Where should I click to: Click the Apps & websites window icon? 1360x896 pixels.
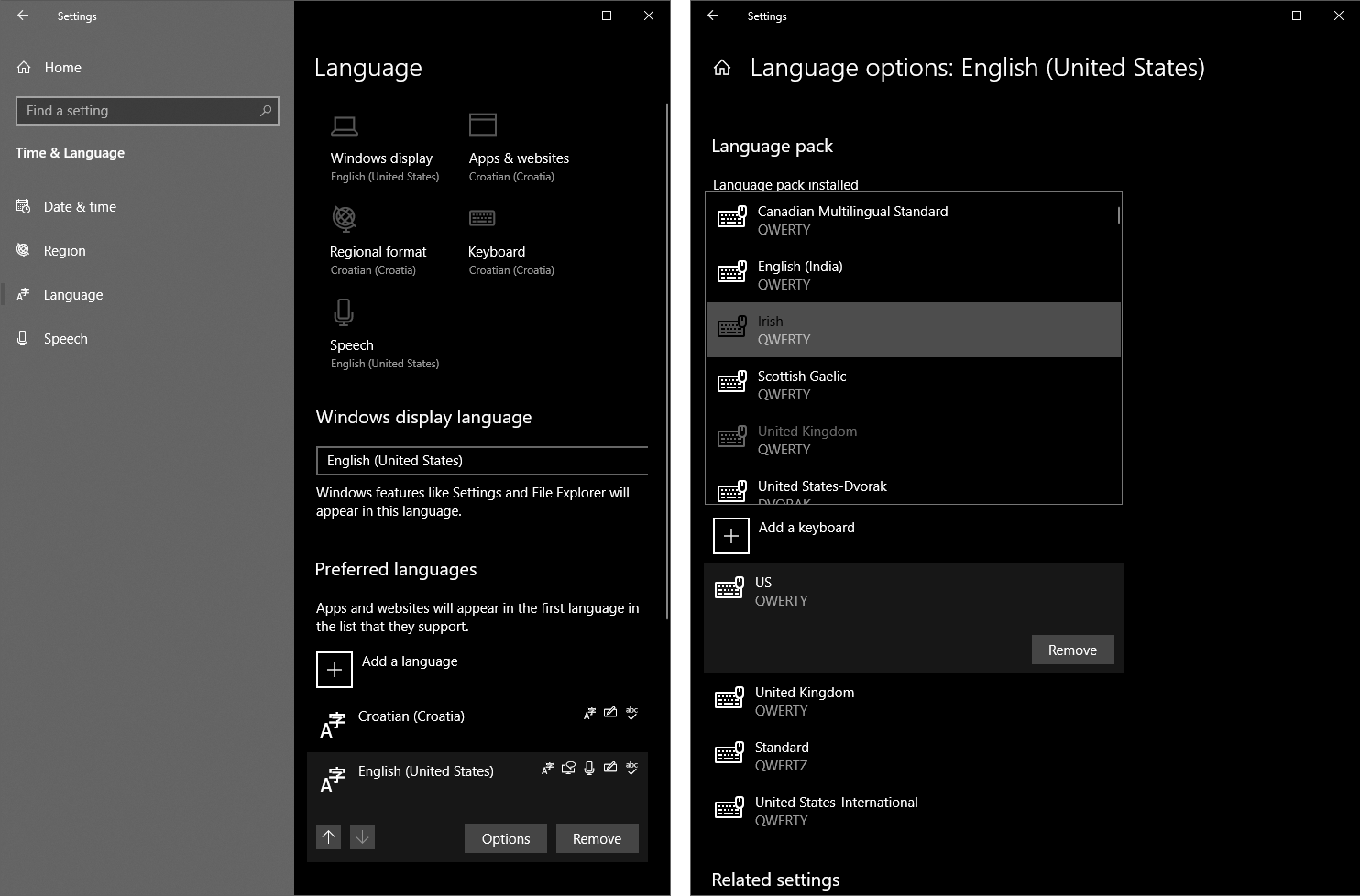pyautogui.click(x=483, y=125)
